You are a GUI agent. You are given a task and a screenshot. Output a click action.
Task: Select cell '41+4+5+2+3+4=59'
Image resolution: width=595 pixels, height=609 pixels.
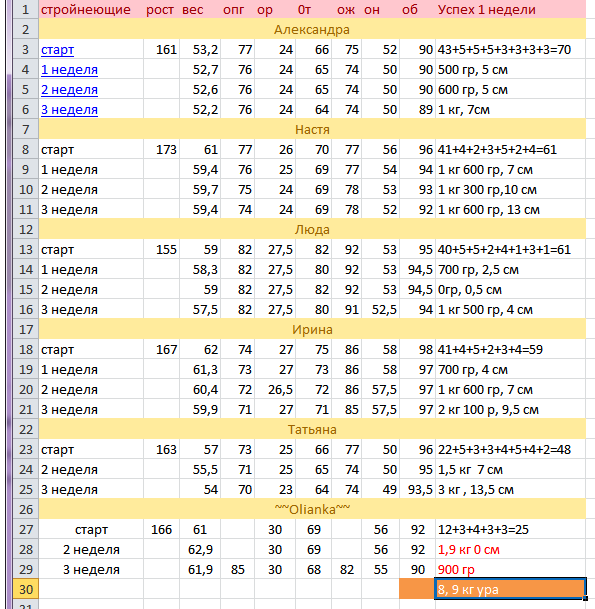coord(510,350)
